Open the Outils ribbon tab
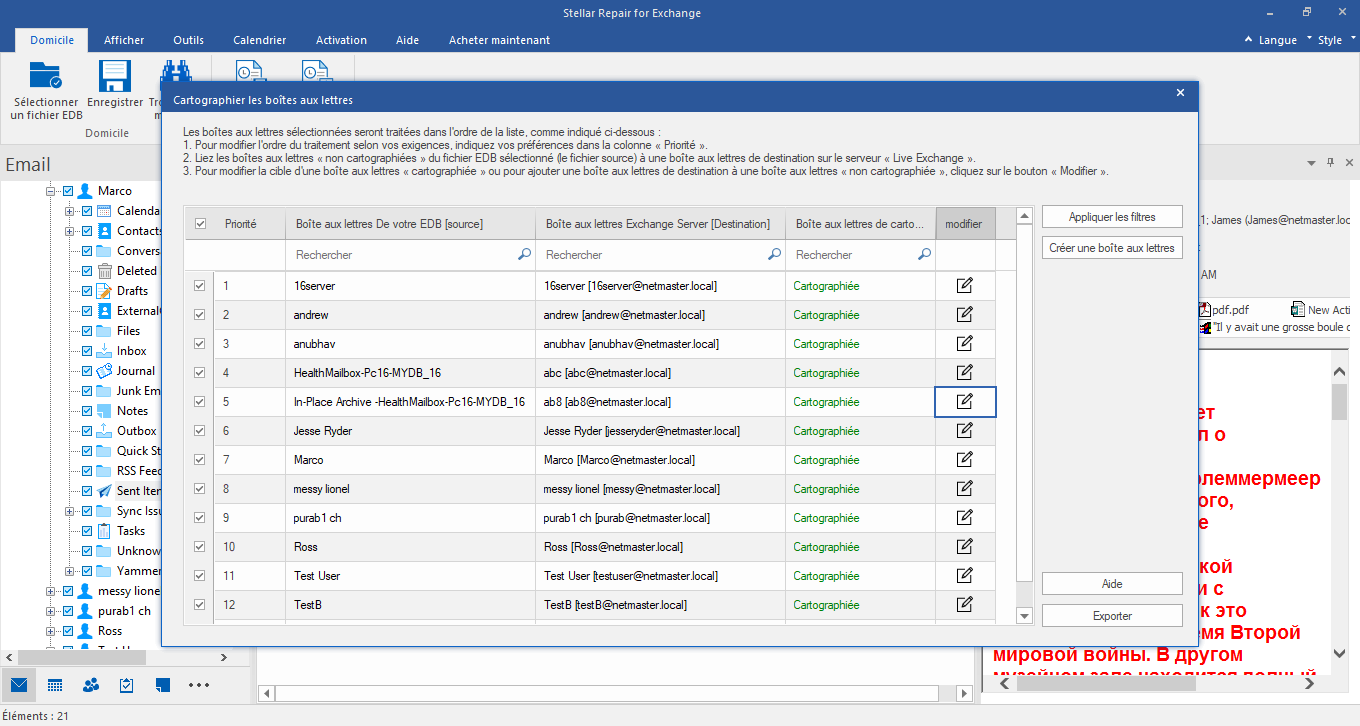 coord(188,40)
